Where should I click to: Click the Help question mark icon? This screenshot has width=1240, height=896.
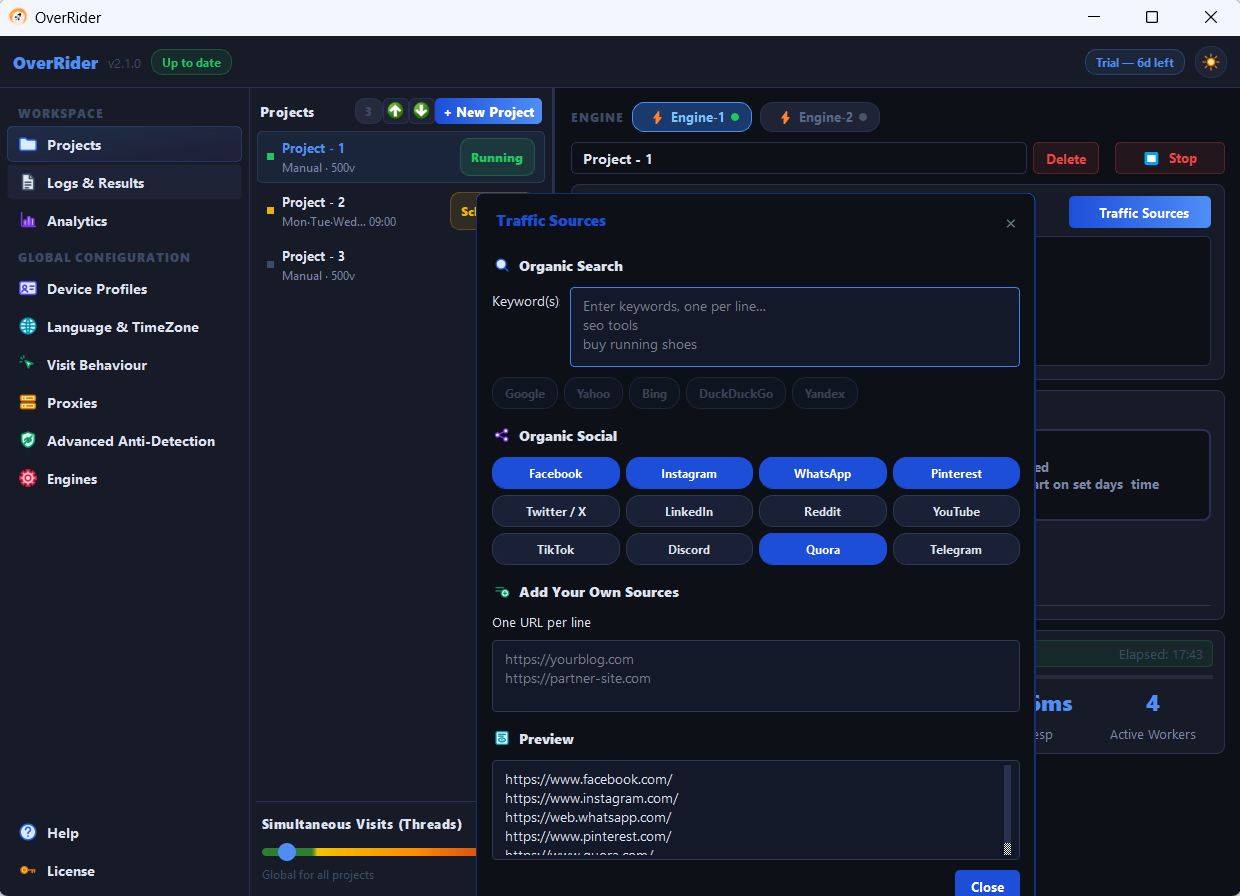(28, 833)
